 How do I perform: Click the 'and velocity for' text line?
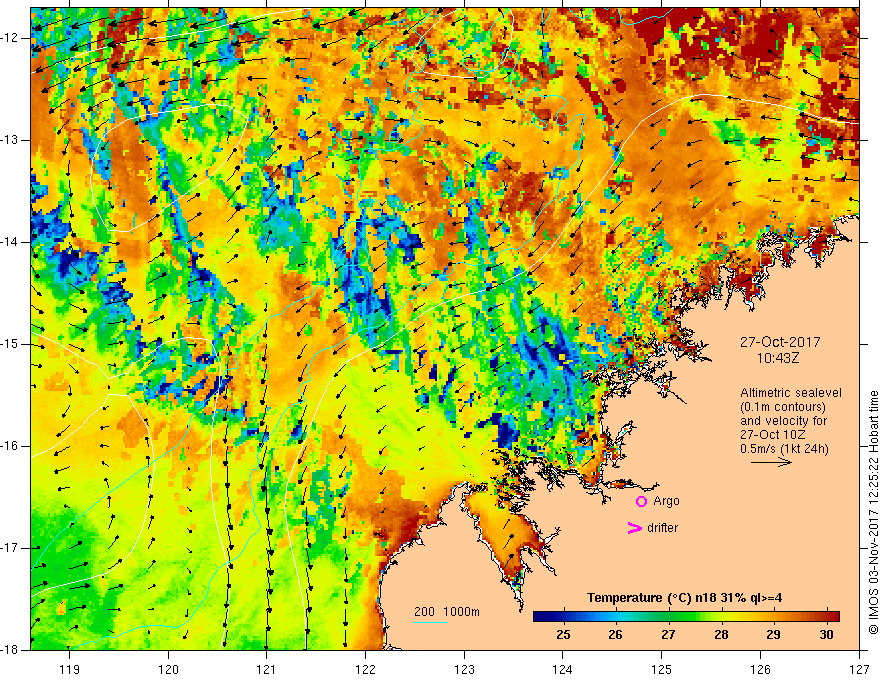[x=783, y=421]
